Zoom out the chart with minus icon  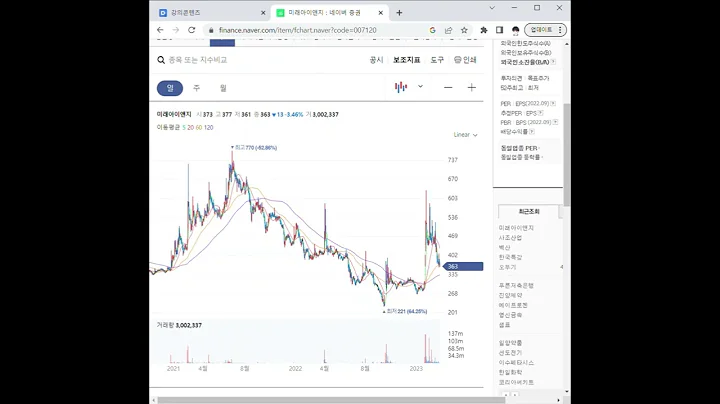click(x=448, y=88)
